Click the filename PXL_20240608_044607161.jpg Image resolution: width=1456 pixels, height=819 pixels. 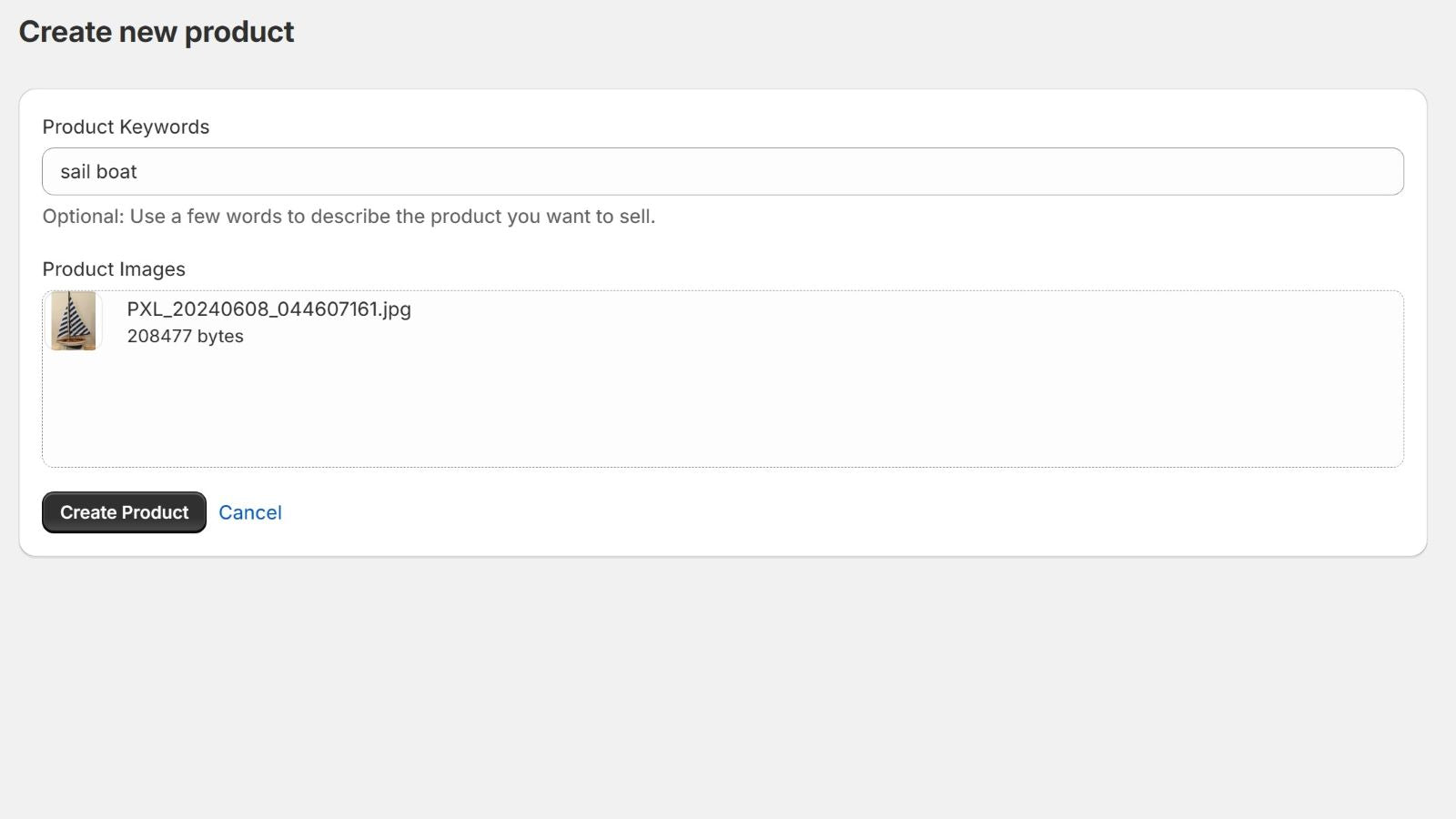click(268, 309)
